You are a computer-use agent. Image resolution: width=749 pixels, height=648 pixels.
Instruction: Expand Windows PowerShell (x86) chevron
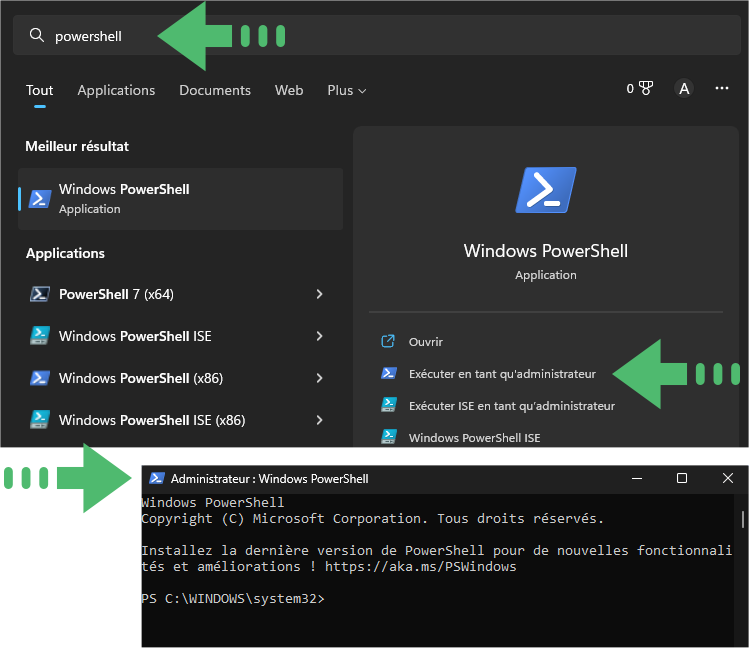click(x=320, y=378)
